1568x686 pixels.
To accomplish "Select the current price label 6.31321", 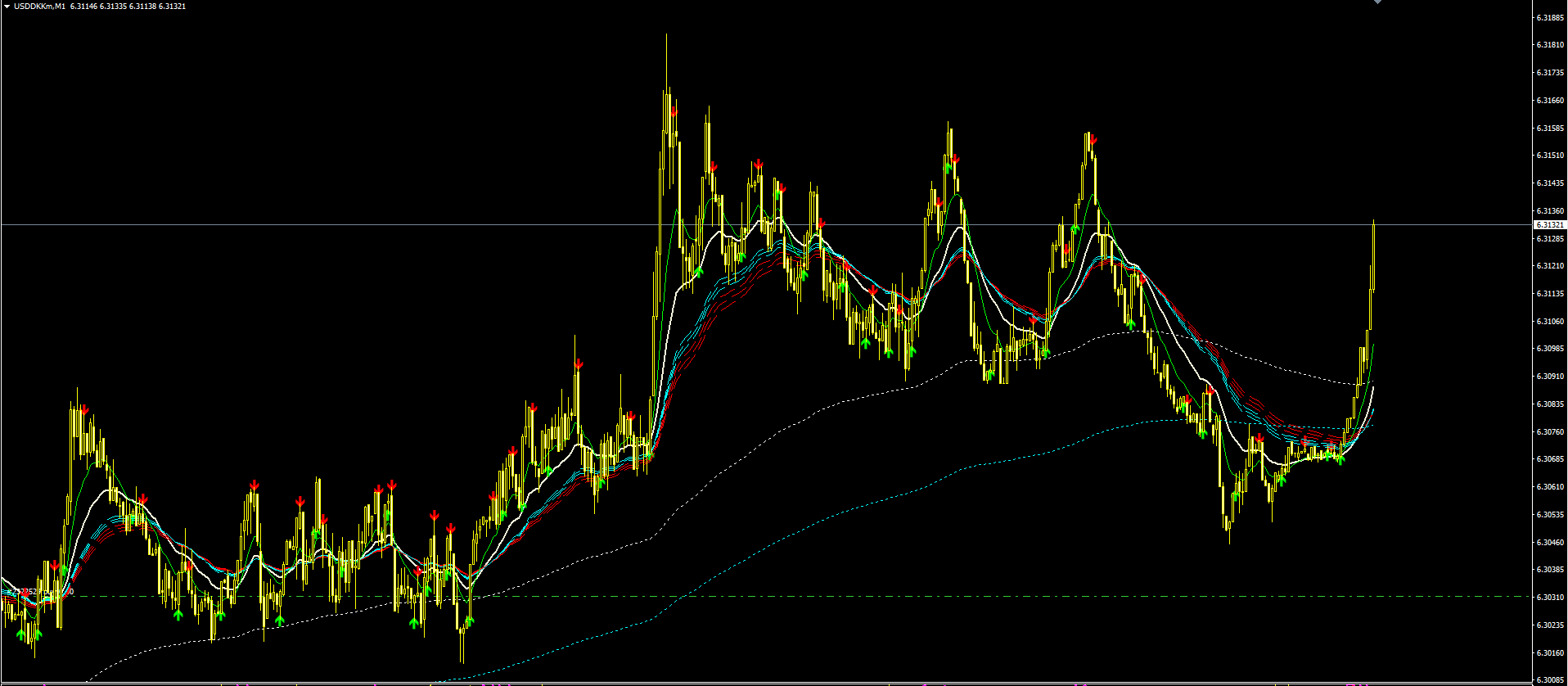I will (x=1550, y=224).
